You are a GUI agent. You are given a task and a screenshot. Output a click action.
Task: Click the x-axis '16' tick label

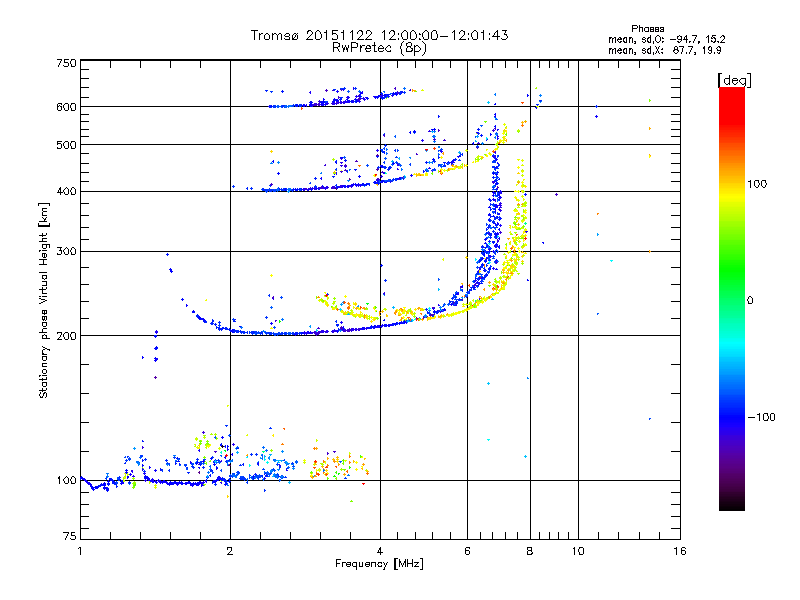point(680,551)
